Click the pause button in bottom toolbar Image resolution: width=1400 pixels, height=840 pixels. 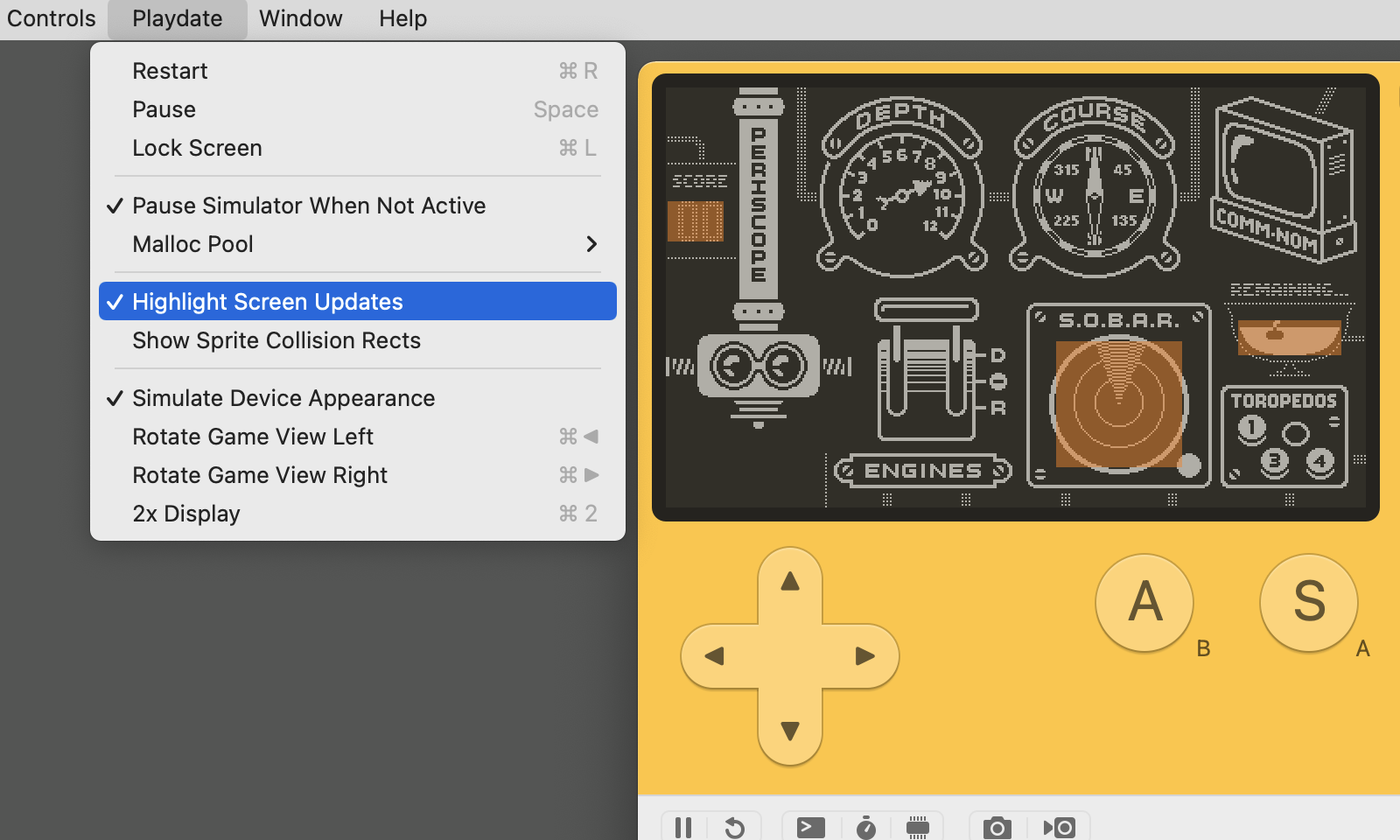683,827
